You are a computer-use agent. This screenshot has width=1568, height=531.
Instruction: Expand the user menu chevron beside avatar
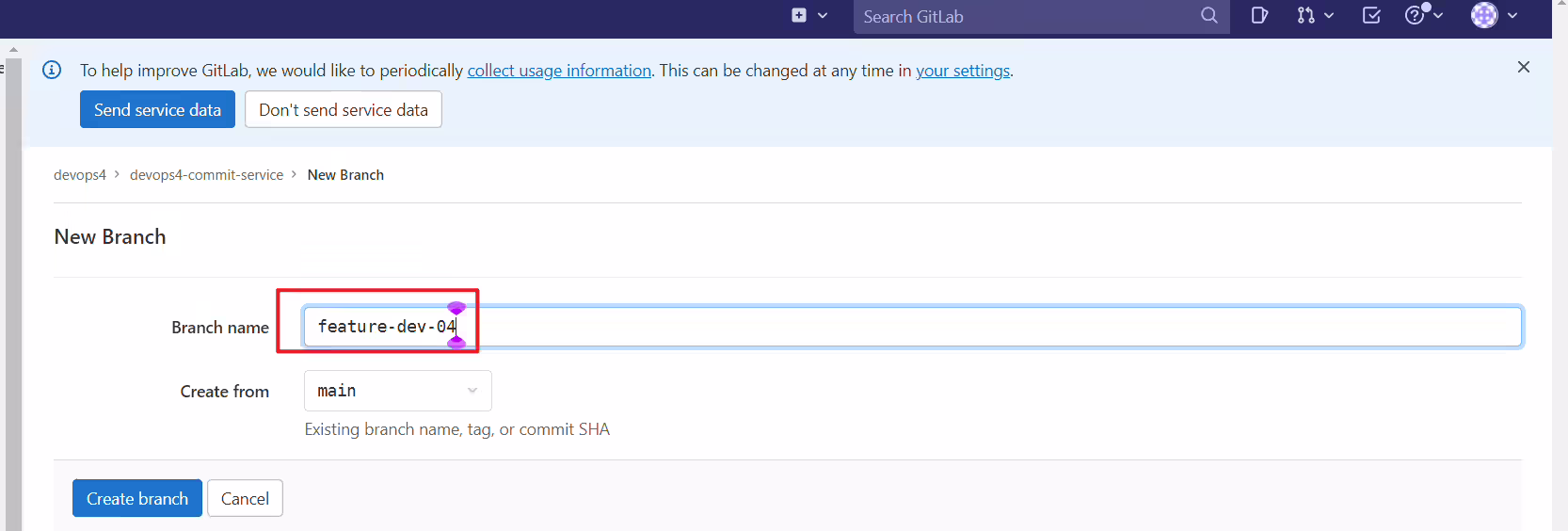coord(1512,15)
